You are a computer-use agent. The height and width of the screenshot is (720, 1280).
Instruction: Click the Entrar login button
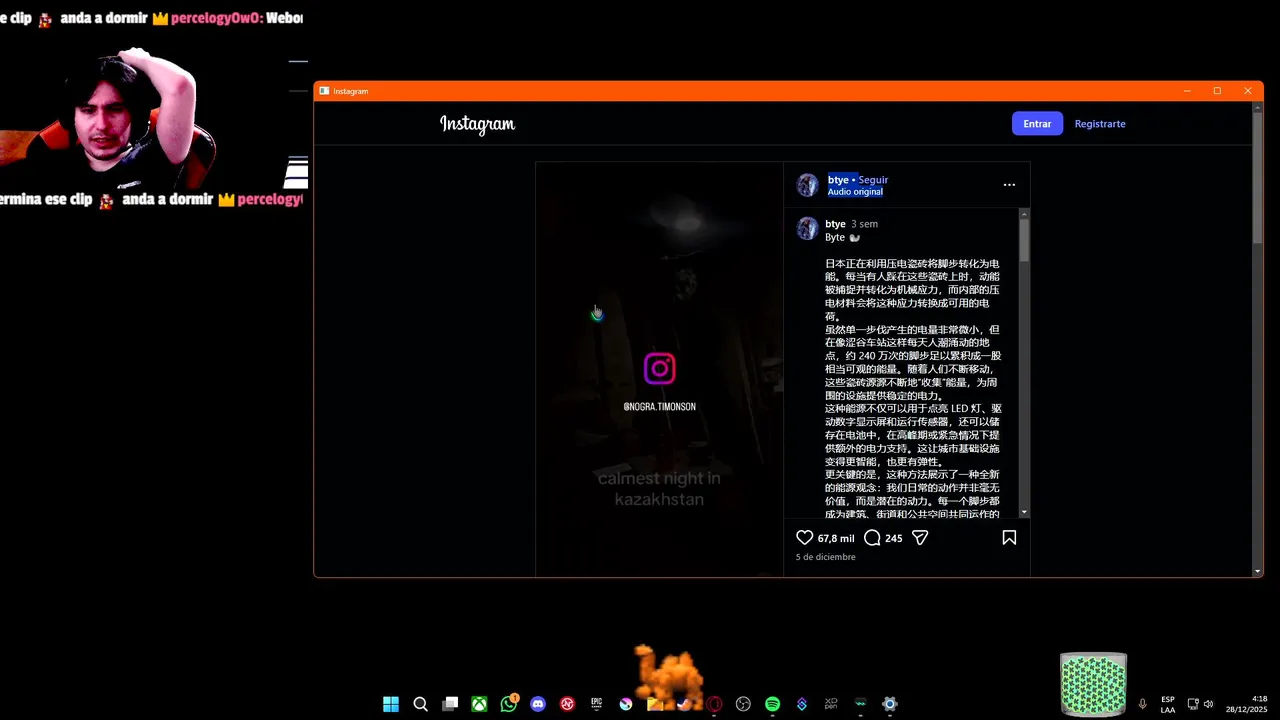click(1037, 124)
